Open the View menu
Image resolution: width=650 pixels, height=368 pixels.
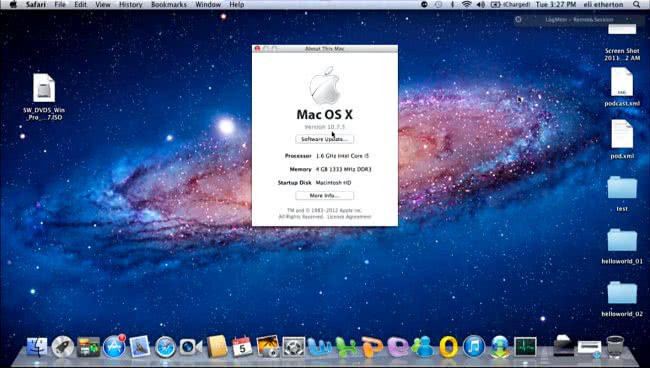click(103, 5)
